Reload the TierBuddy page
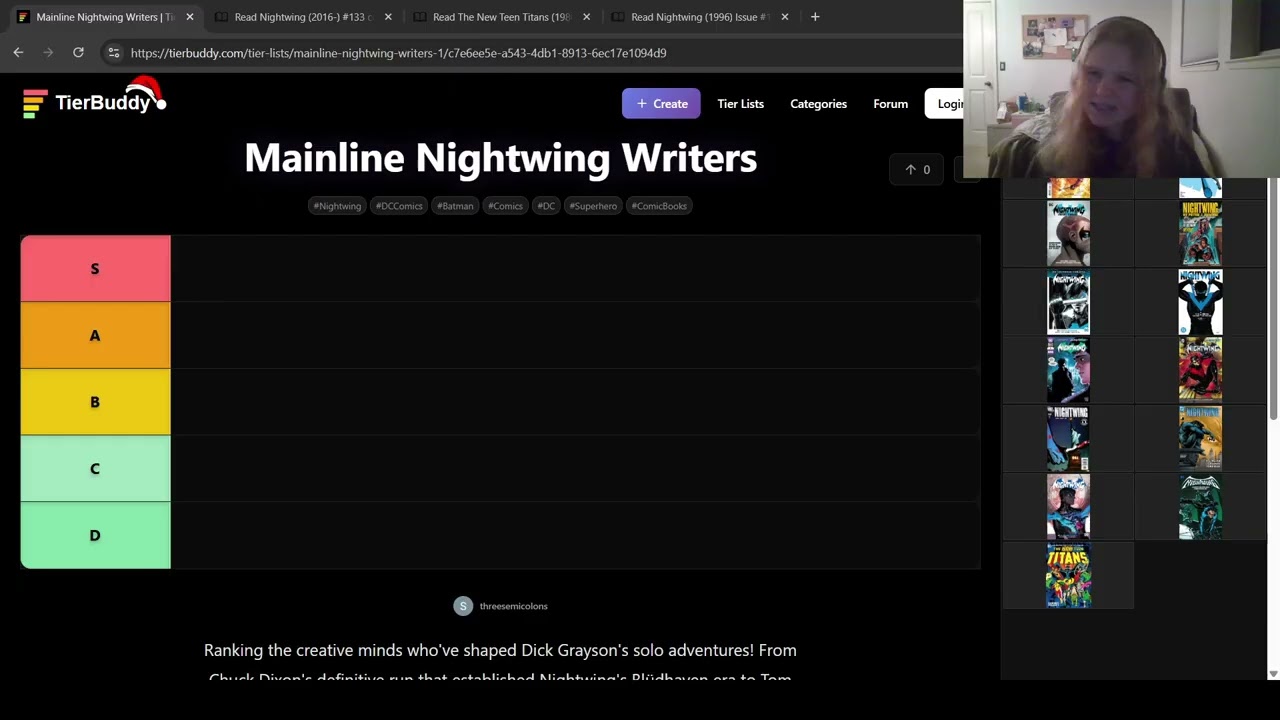 [x=78, y=52]
